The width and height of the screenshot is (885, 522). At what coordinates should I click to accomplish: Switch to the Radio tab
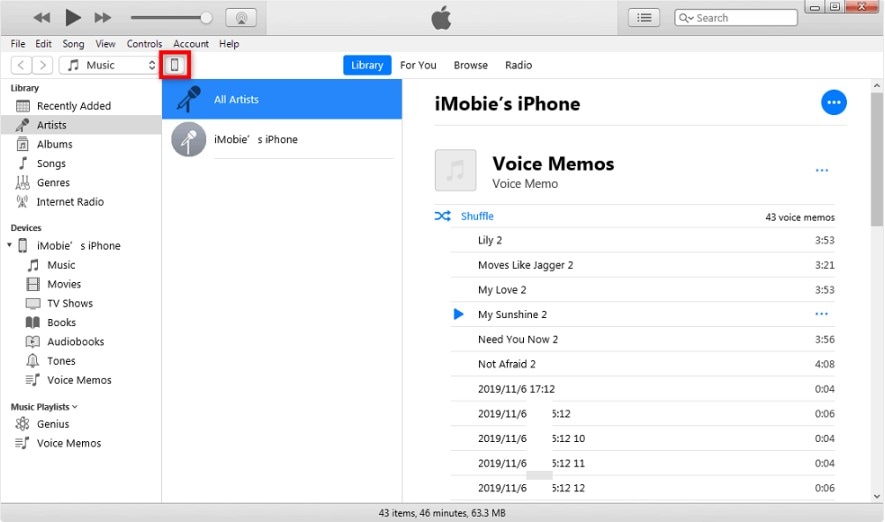(519, 65)
